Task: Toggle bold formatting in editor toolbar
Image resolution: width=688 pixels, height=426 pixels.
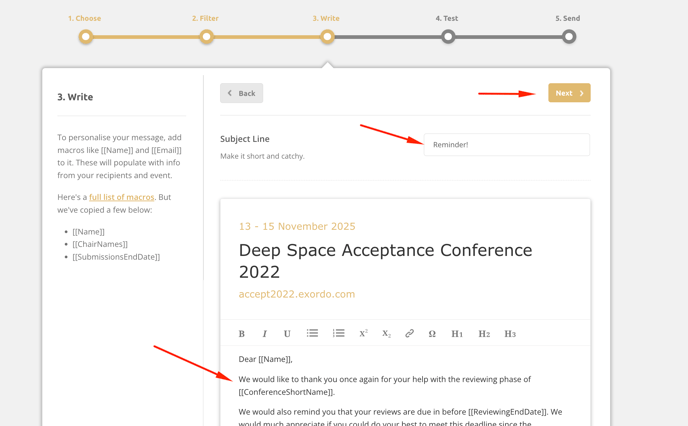Action: coord(241,334)
